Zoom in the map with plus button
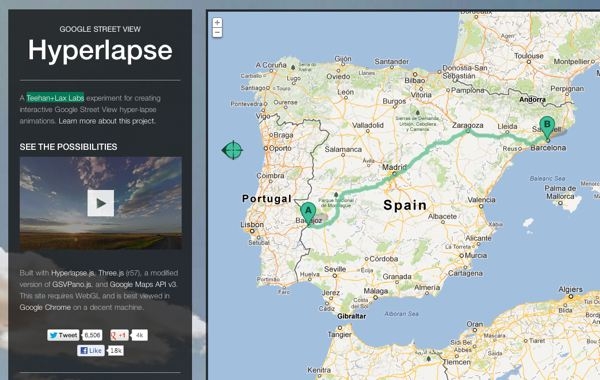The image size is (600, 380). pos(217,23)
